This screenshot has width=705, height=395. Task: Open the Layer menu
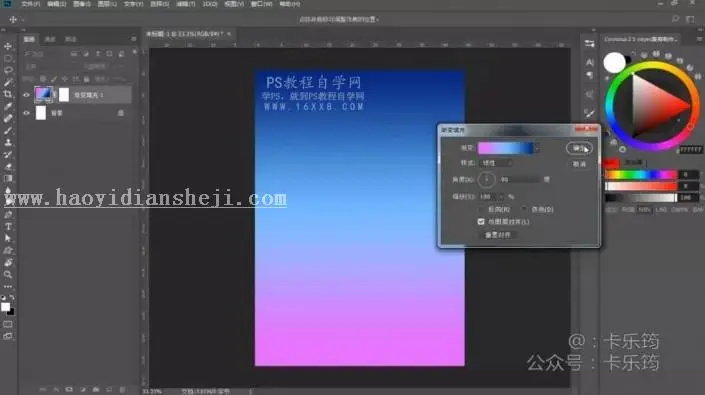coord(107,4)
